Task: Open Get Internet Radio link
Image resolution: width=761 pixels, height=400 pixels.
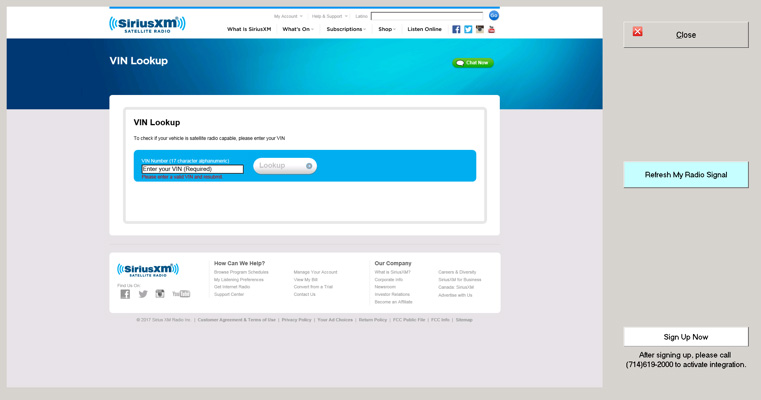Action: [232, 287]
